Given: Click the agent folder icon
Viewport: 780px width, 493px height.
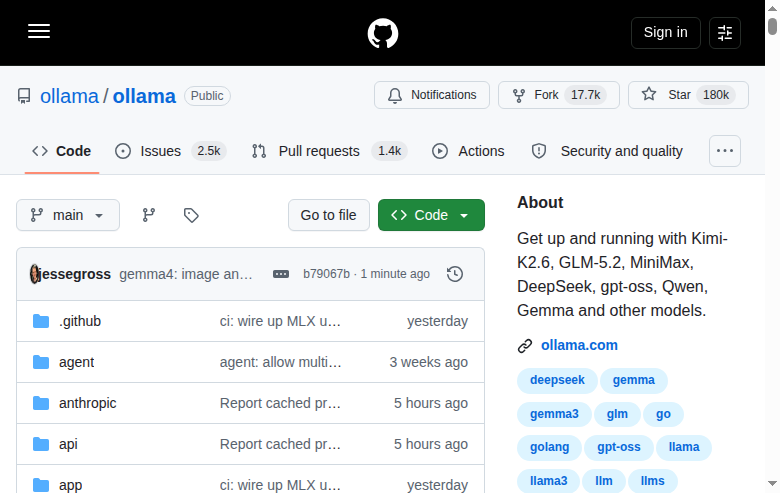Looking at the screenshot, I should click(x=41, y=362).
